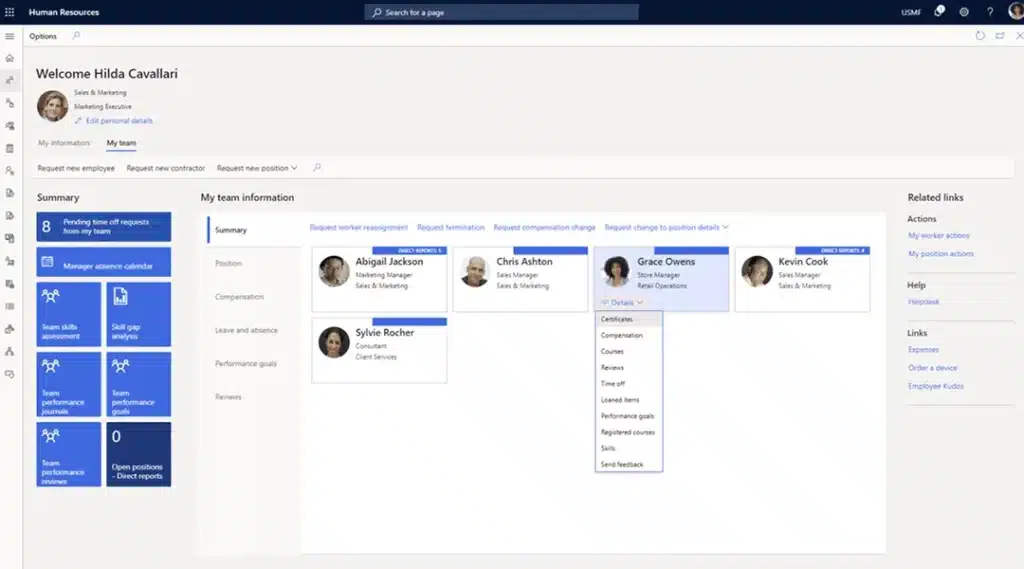Image resolution: width=1024 pixels, height=569 pixels.
Task: Open My worker actions link
Action: pyautogui.click(x=938, y=235)
